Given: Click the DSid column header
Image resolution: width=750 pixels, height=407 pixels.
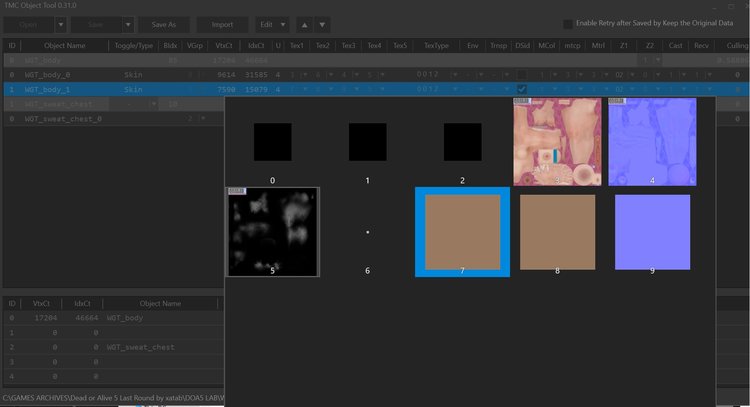Looking at the screenshot, I should 522,45.
